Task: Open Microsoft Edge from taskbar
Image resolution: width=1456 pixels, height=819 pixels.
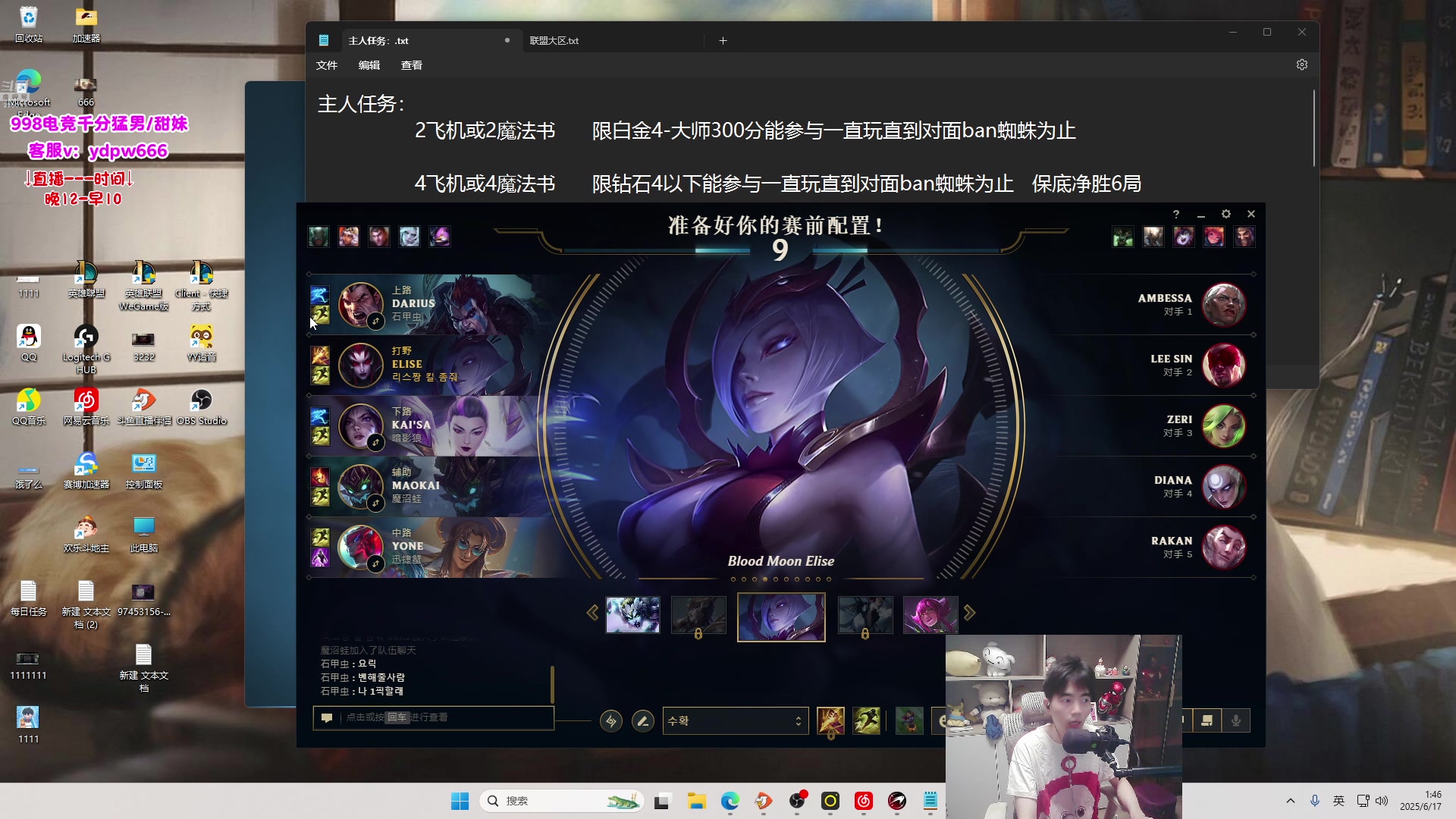Action: click(x=730, y=801)
